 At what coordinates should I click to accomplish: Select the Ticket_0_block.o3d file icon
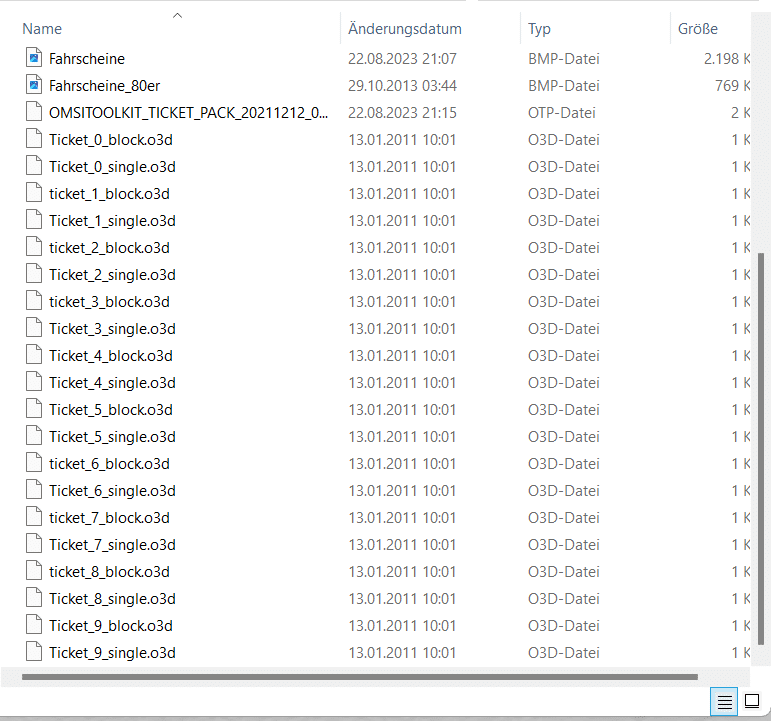pos(33,140)
